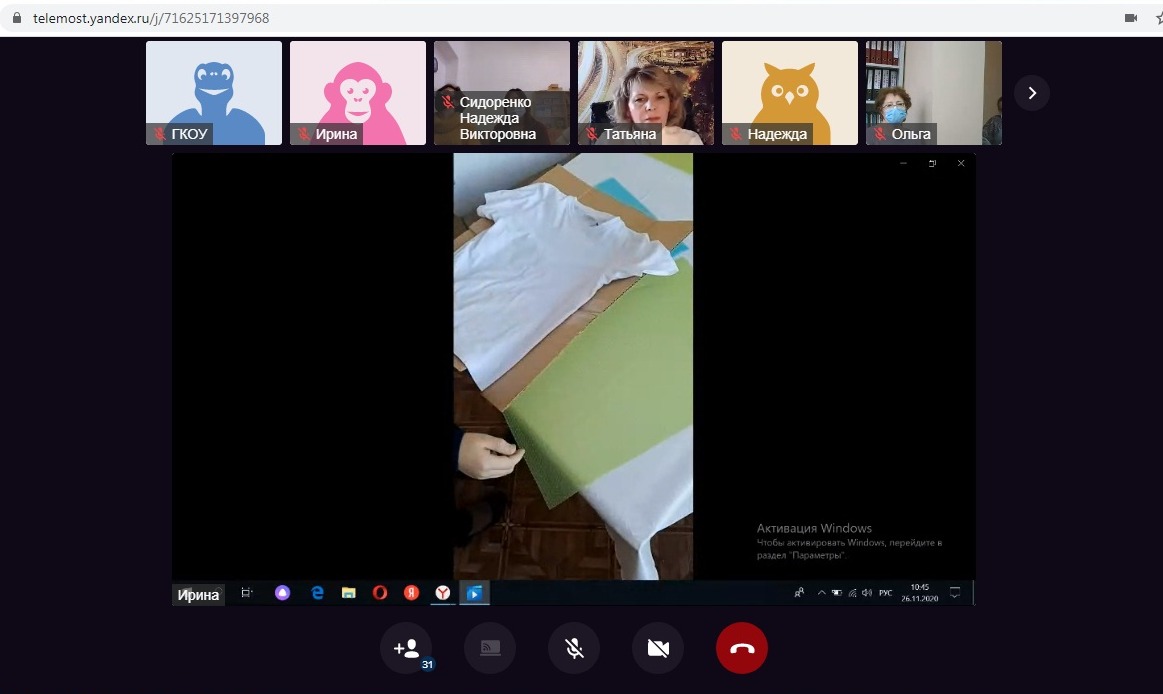Open File Explorer in the shared taskbar
Viewport: 1163px width, 694px height.
click(x=348, y=593)
